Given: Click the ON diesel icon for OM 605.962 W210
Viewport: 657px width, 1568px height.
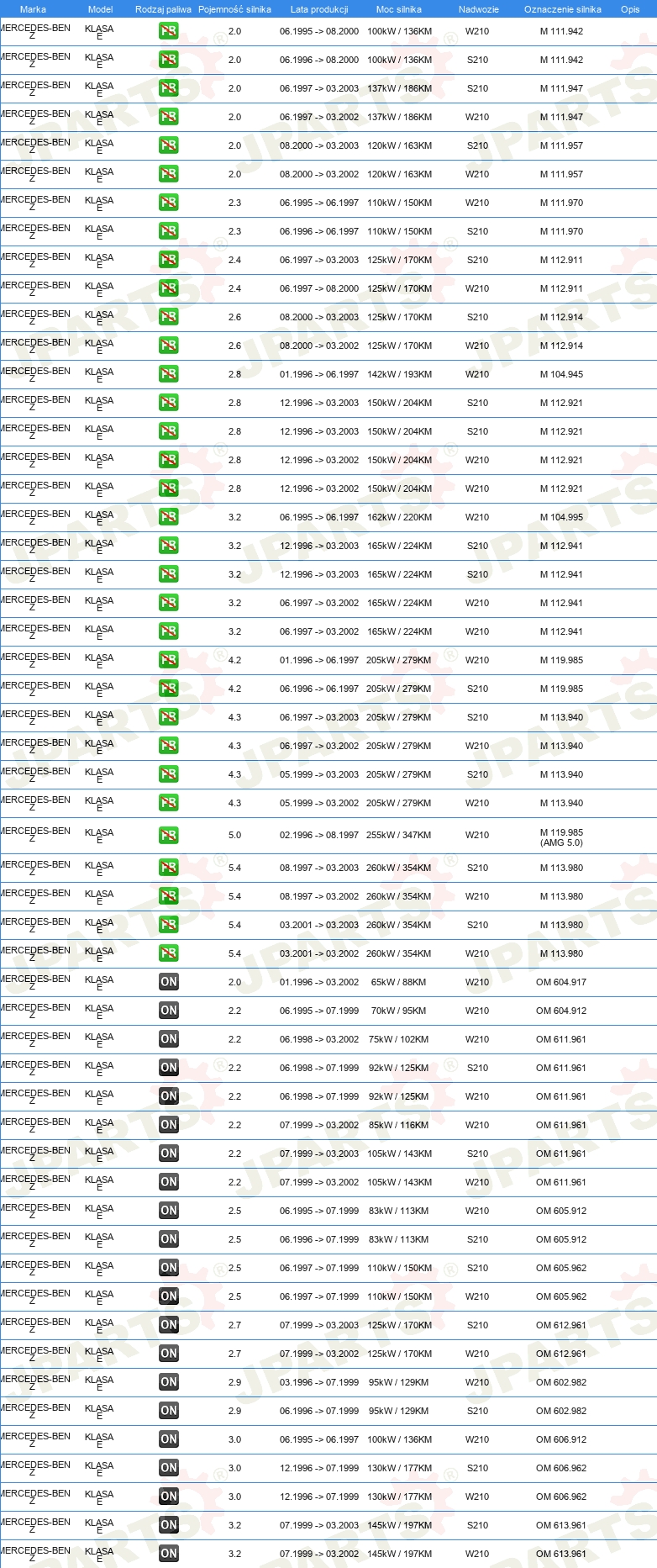Looking at the screenshot, I should pos(169,1296).
